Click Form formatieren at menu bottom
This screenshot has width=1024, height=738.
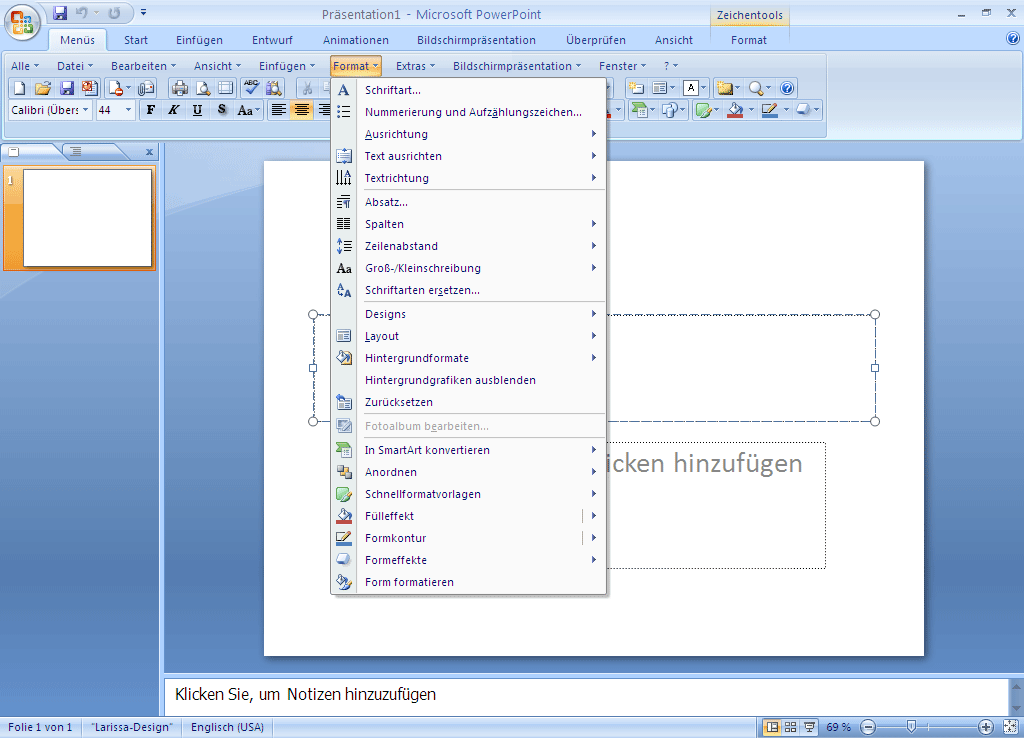(469, 582)
